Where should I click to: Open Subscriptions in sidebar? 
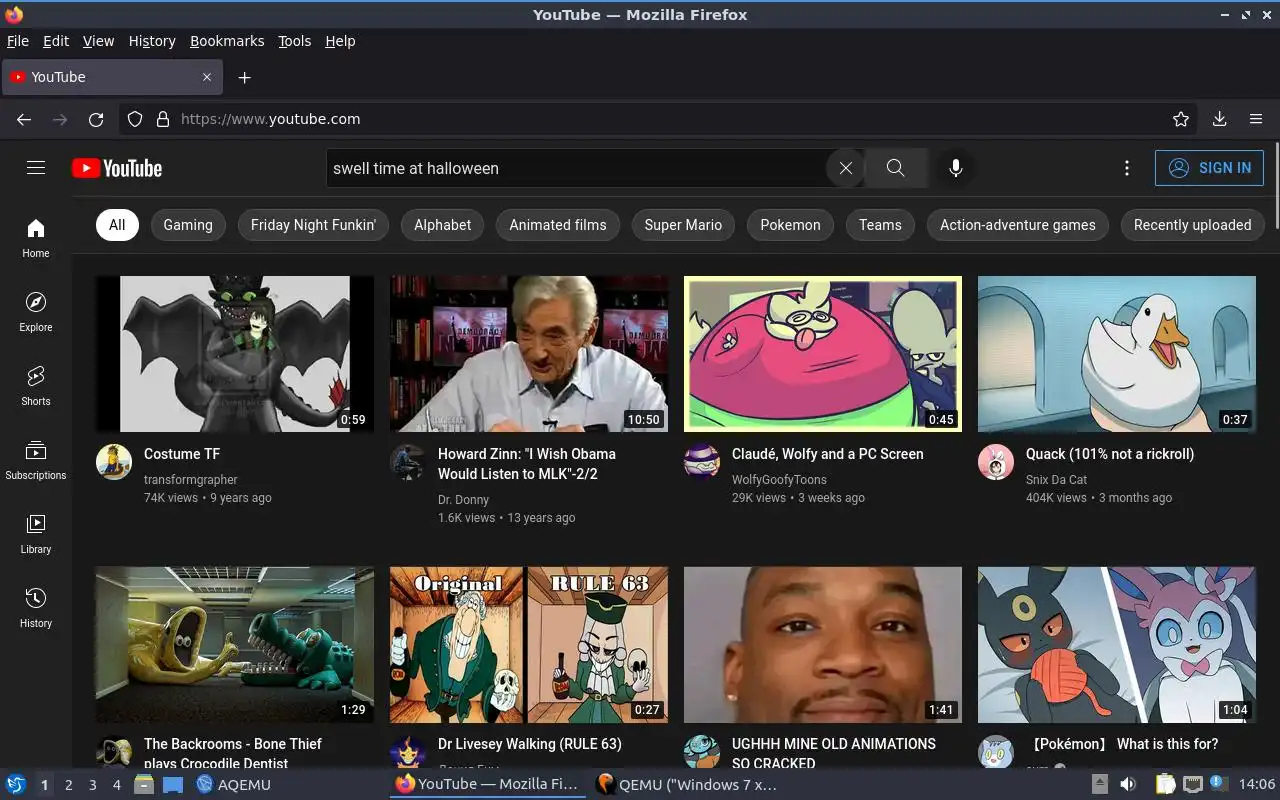click(x=36, y=460)
